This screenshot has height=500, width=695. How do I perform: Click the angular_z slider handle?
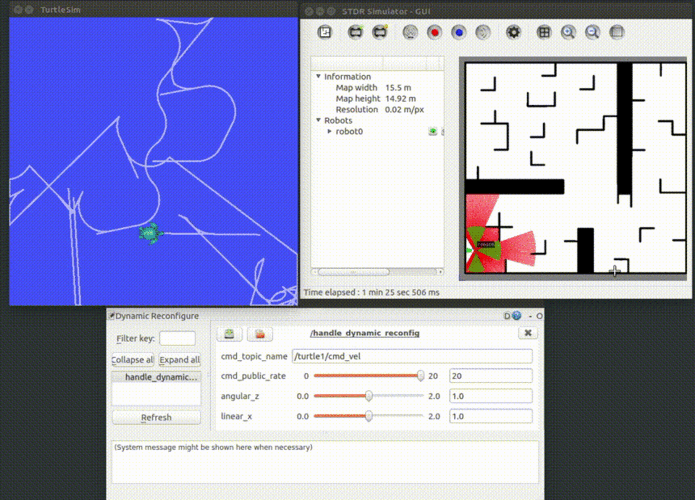[369, 396]
